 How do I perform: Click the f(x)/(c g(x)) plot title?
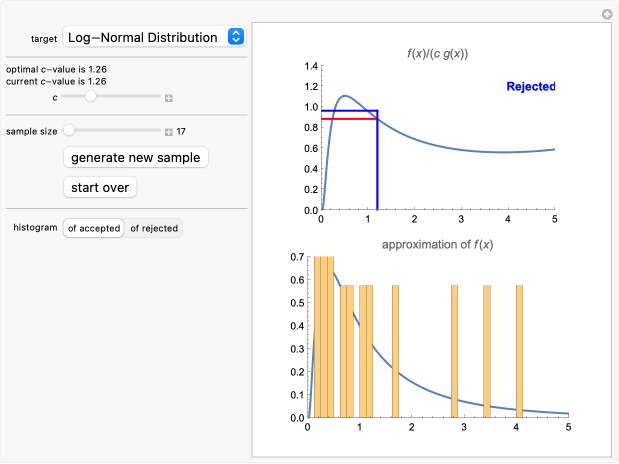[438, 54]
